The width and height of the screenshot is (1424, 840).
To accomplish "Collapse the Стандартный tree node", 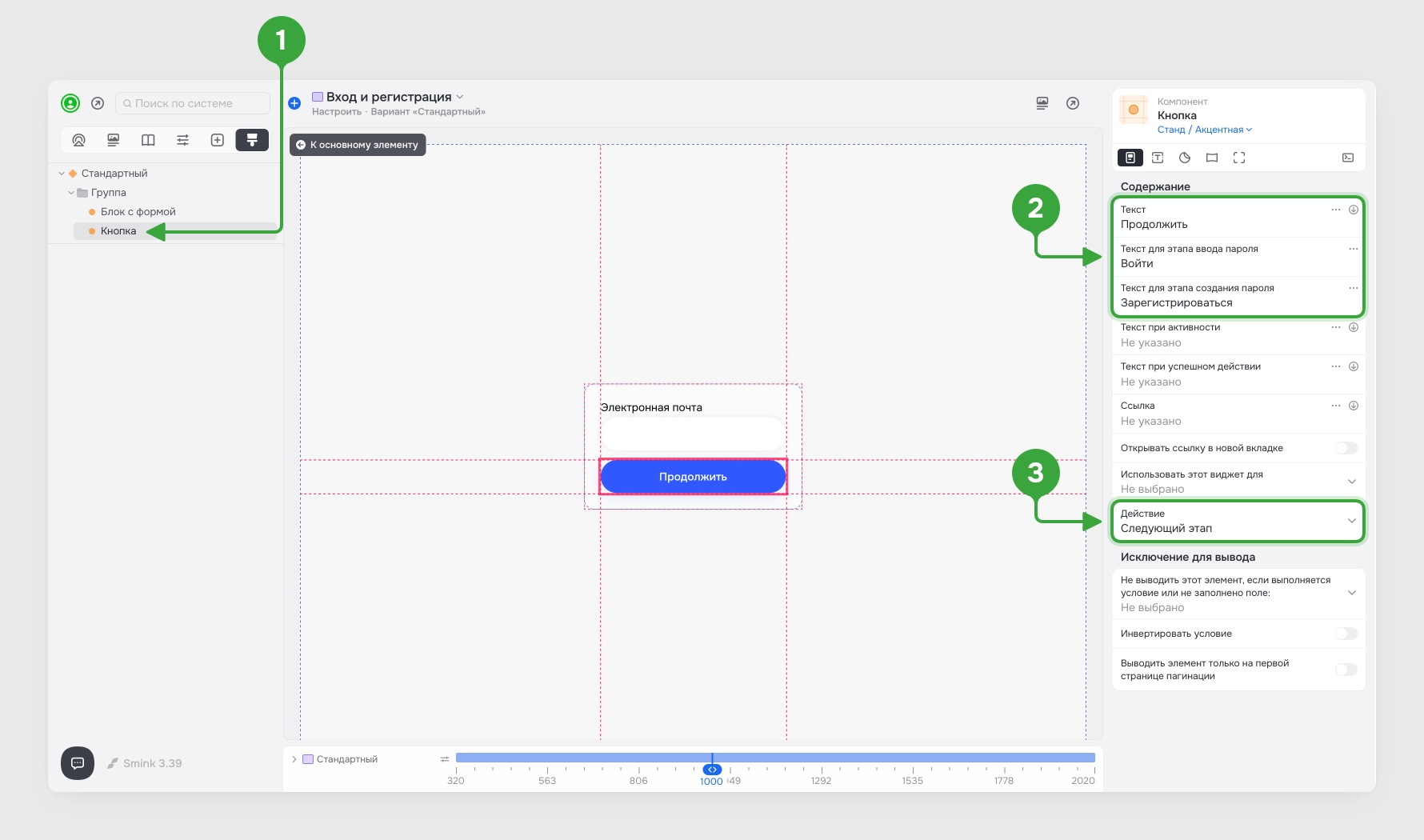I will pos(62,174).
